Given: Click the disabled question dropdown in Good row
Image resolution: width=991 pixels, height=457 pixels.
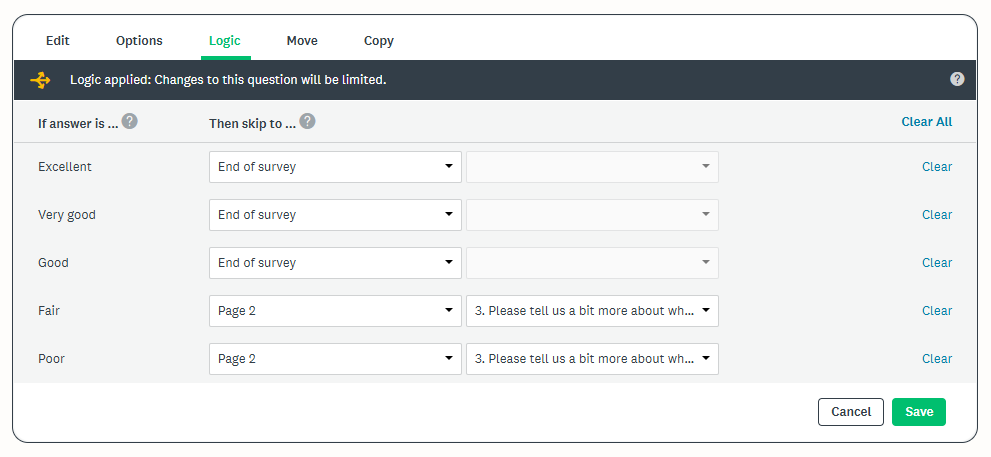Looking at the screenshot, I should click(x=592, y=263).
